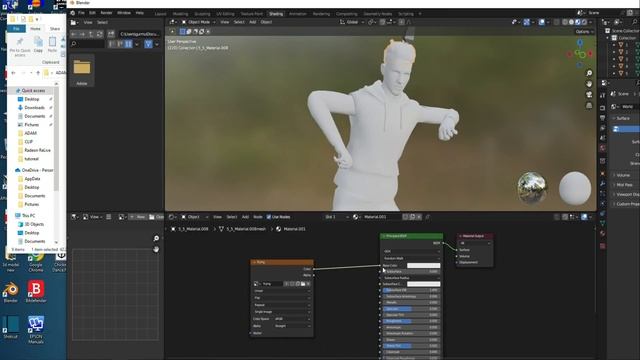Toggle the camera view icon in viewport
The height and width of the screenshot is (360, 640).
point(589,94)
